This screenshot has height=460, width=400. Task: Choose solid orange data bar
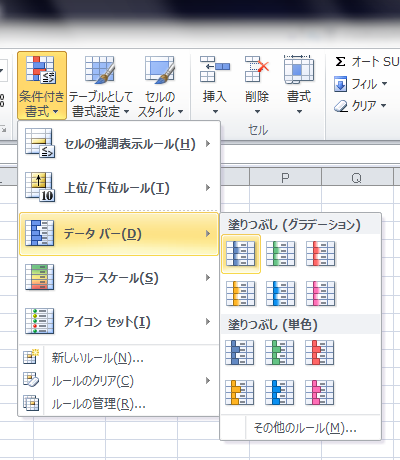coord(240,393)
